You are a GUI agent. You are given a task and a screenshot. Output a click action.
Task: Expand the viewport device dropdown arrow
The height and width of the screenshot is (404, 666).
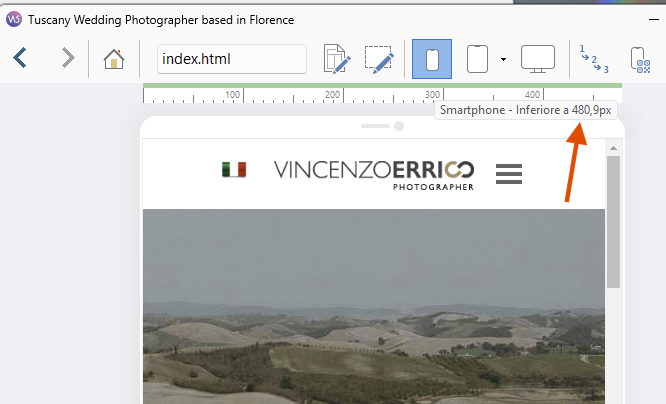(503, 60)
